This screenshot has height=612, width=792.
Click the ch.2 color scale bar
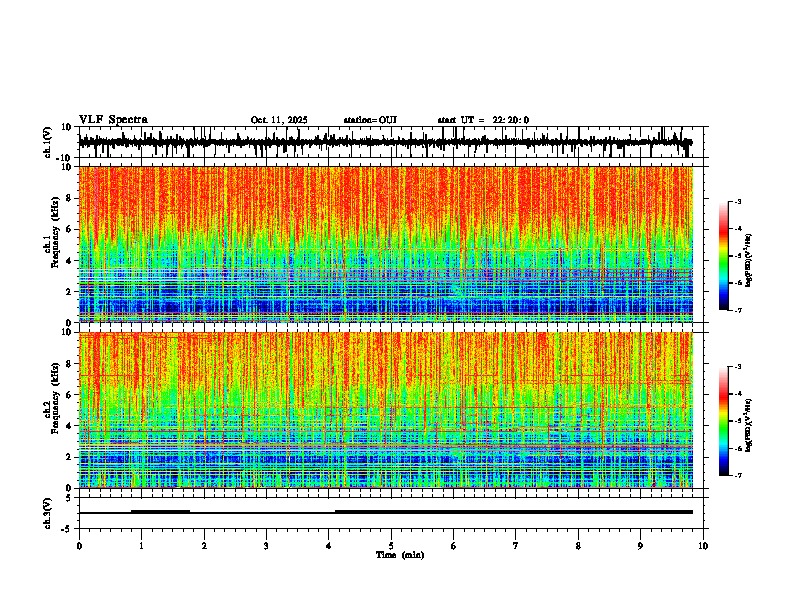click(724, 421)
